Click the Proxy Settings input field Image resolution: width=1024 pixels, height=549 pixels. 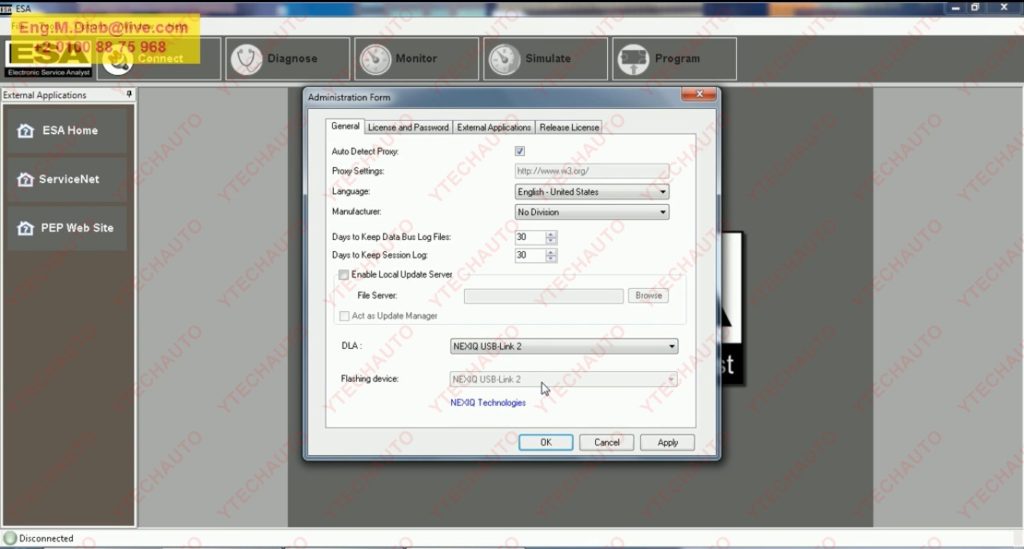point(592,171)
